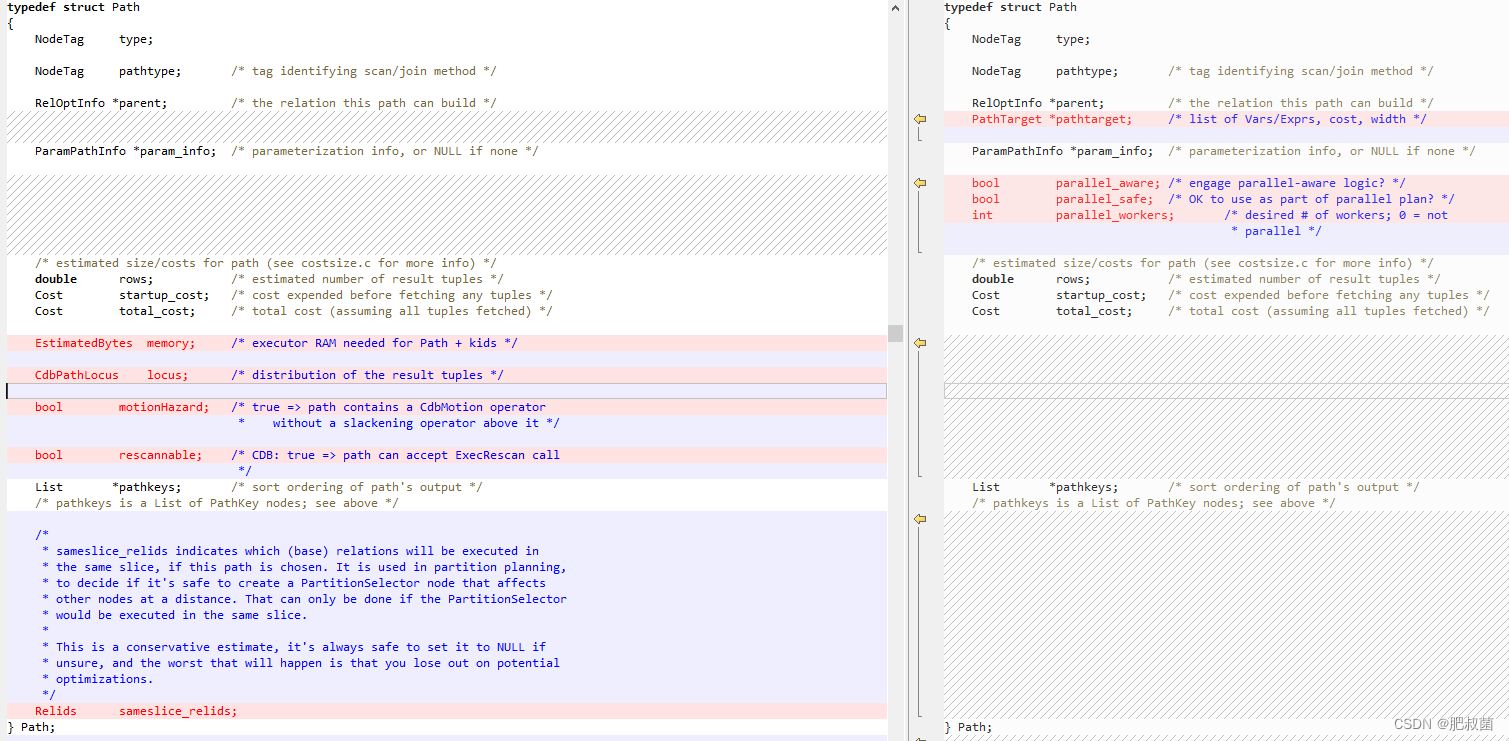1509x741 pixels.
Task: Click 'NodeTag type;' line in right pane
Action: coord(1031,39)
